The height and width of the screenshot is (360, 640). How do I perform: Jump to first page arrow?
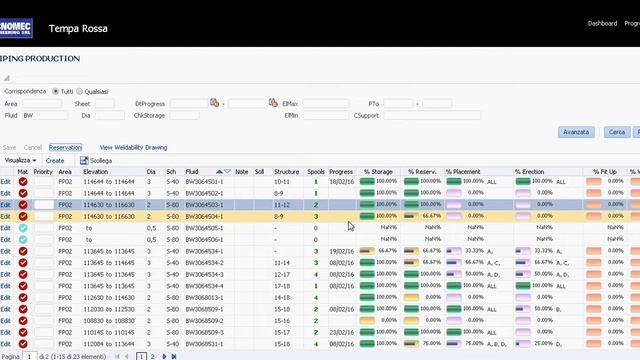tap(117, 356)
